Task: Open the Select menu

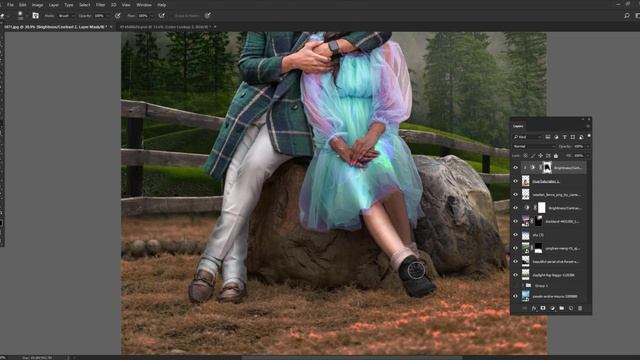Action: point(84,5)
